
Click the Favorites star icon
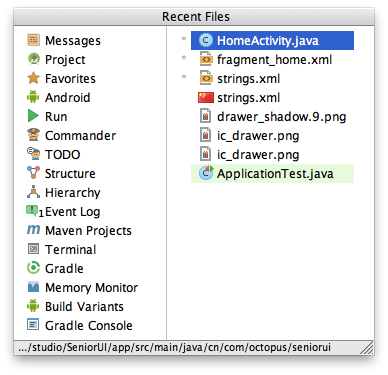(x=33, y=78)
